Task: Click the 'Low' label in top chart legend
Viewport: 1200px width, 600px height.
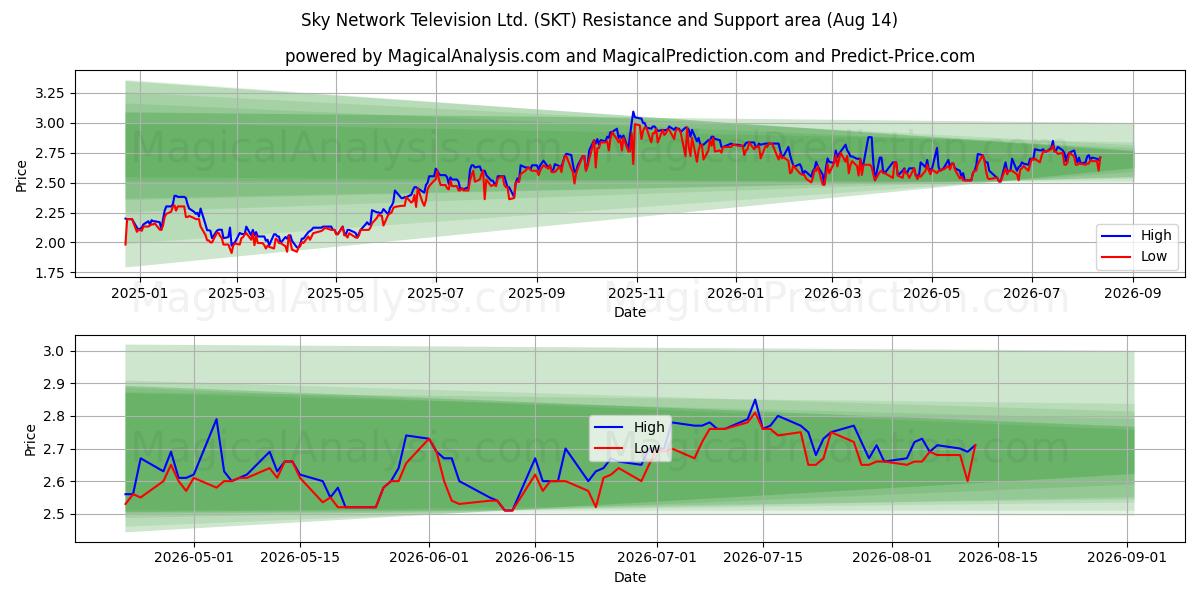Action: [x=1154, y=257]
